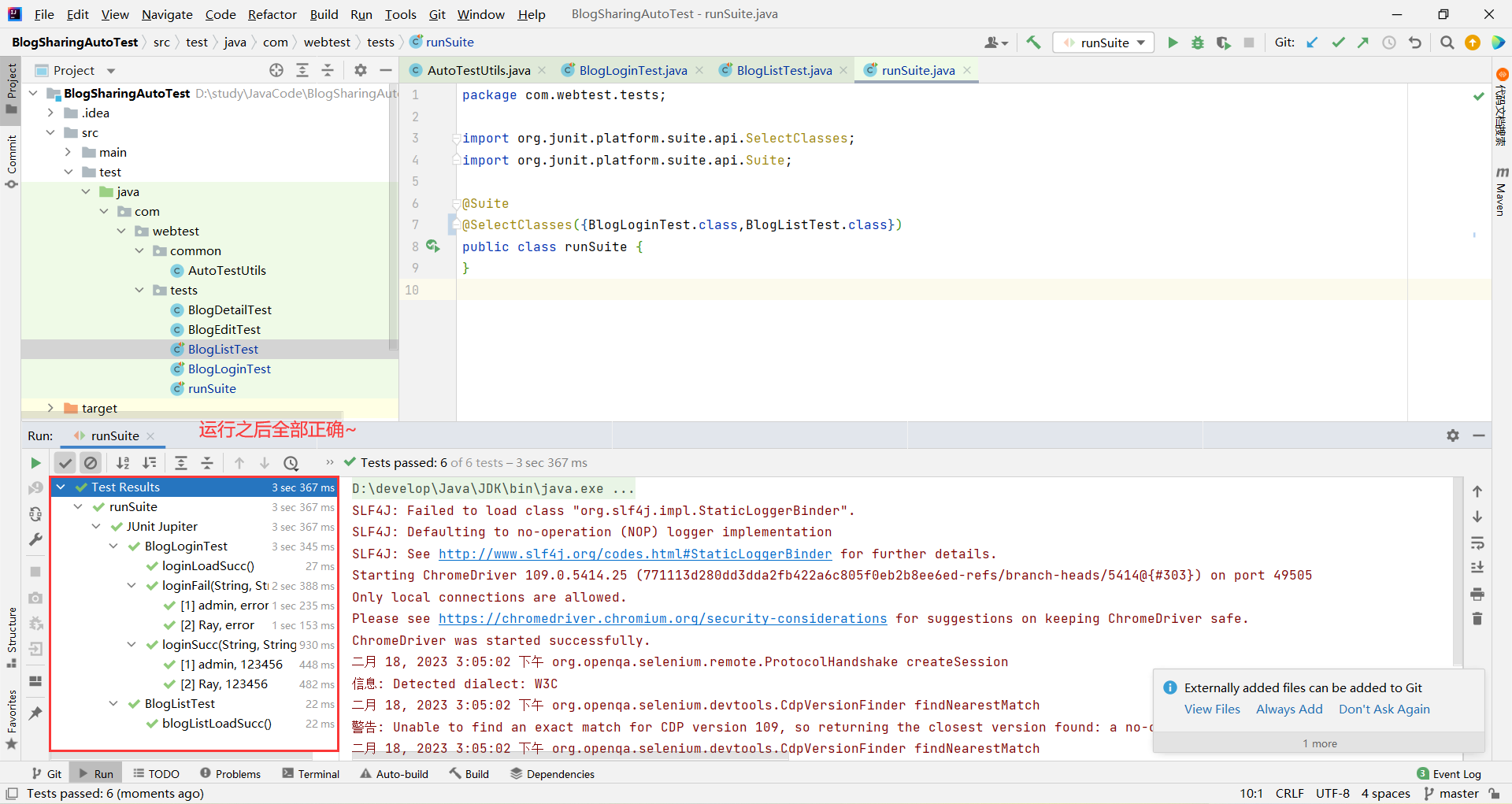Open slf4j StaticLoggerBinder URL in console
The height and width of the screenshot is (804, 1512).
pos(635,554)
